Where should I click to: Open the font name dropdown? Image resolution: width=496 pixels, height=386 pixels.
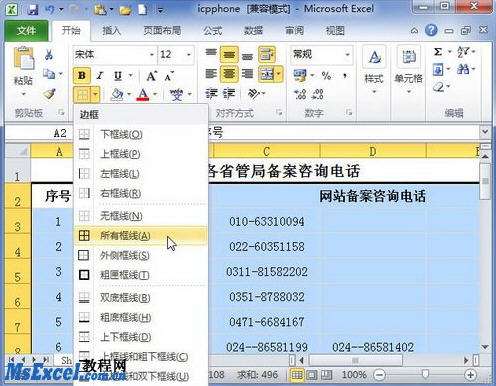point(152,54)
